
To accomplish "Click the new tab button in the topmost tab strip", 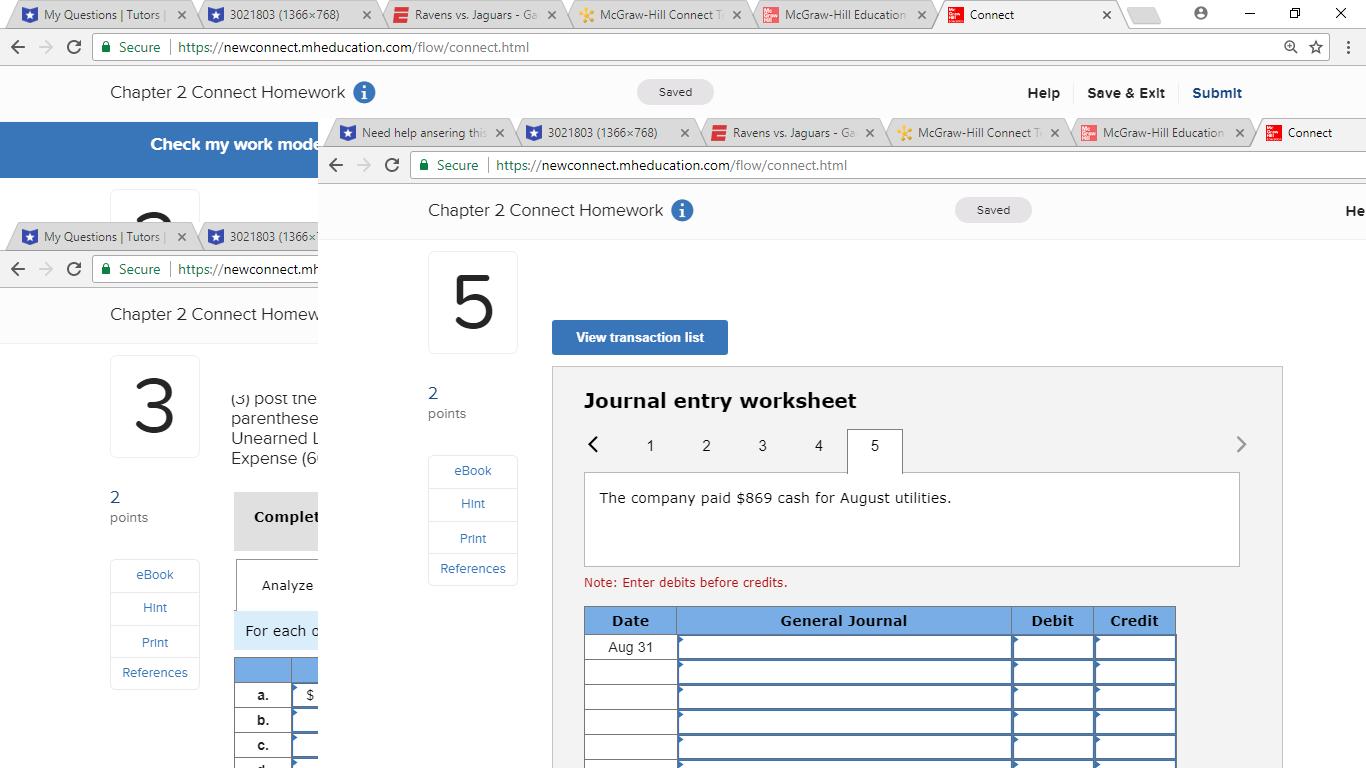I will point(1146,15).
